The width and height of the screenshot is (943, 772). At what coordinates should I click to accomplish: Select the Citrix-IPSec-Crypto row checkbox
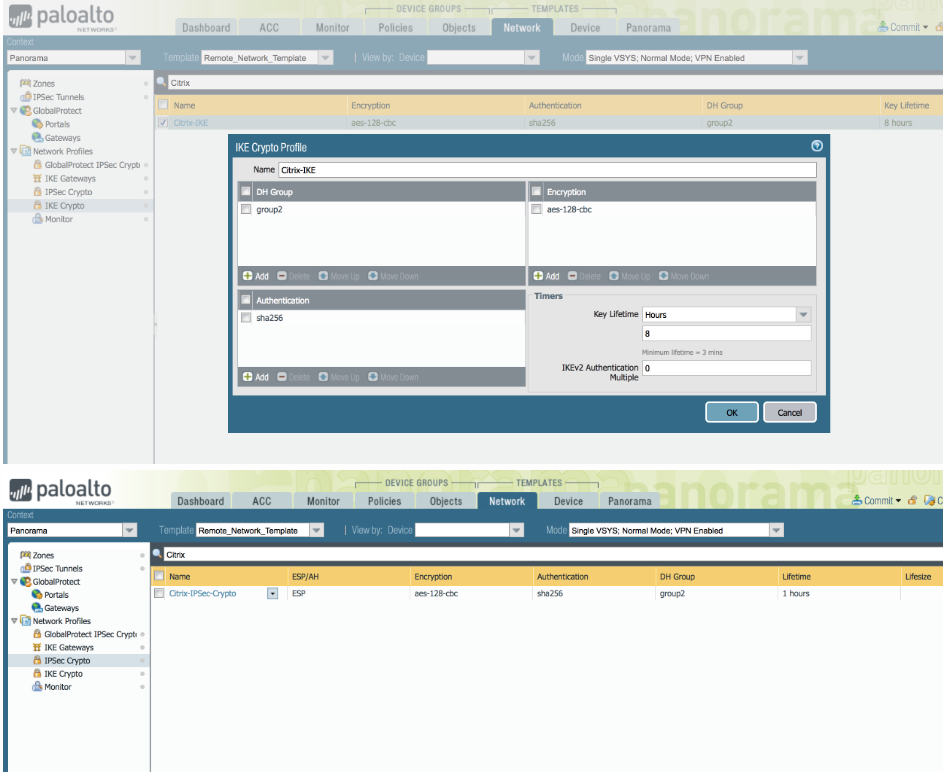click(x=159, y=593)
